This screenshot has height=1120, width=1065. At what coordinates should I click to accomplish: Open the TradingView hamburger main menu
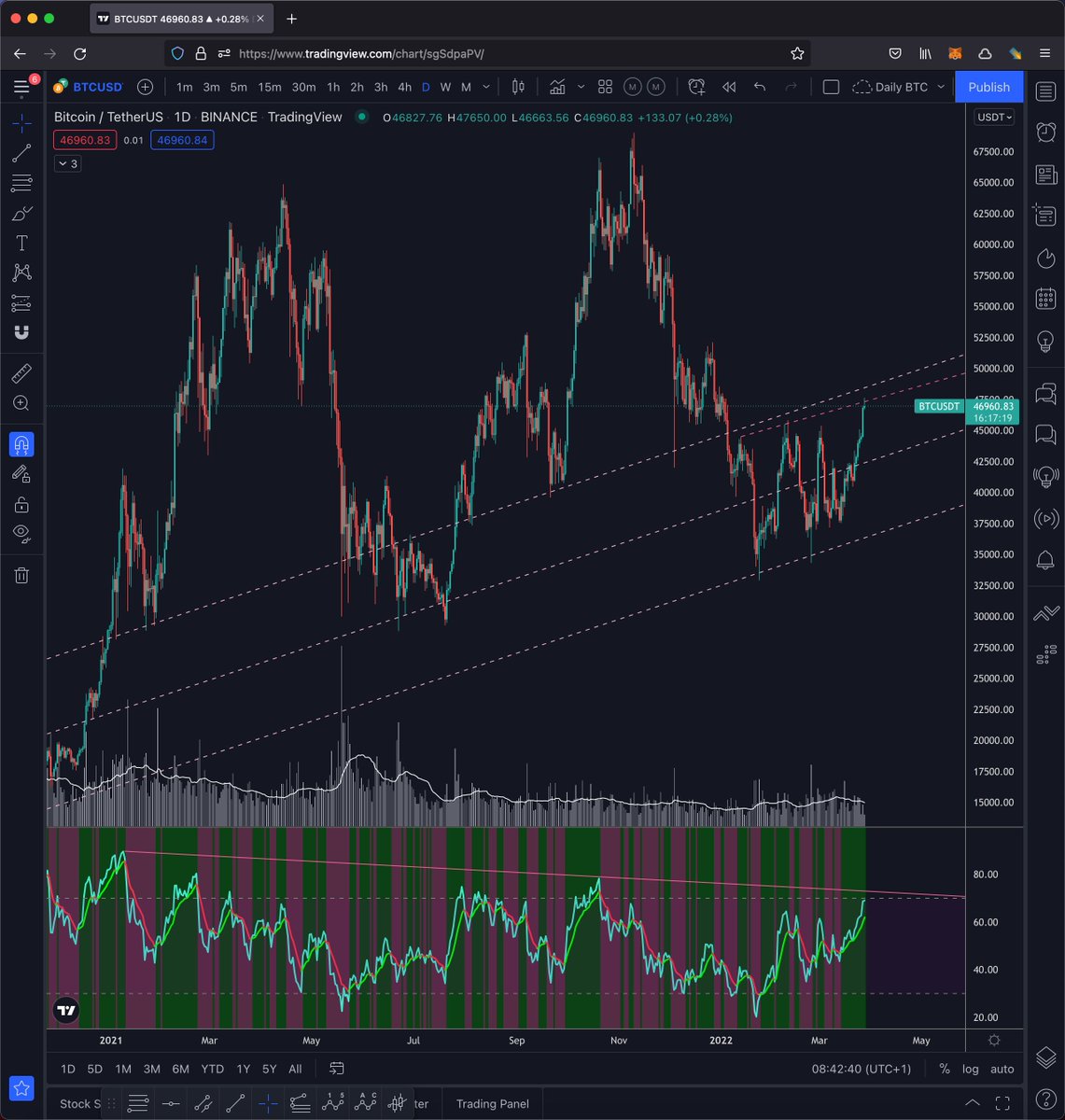coord(21,87)
